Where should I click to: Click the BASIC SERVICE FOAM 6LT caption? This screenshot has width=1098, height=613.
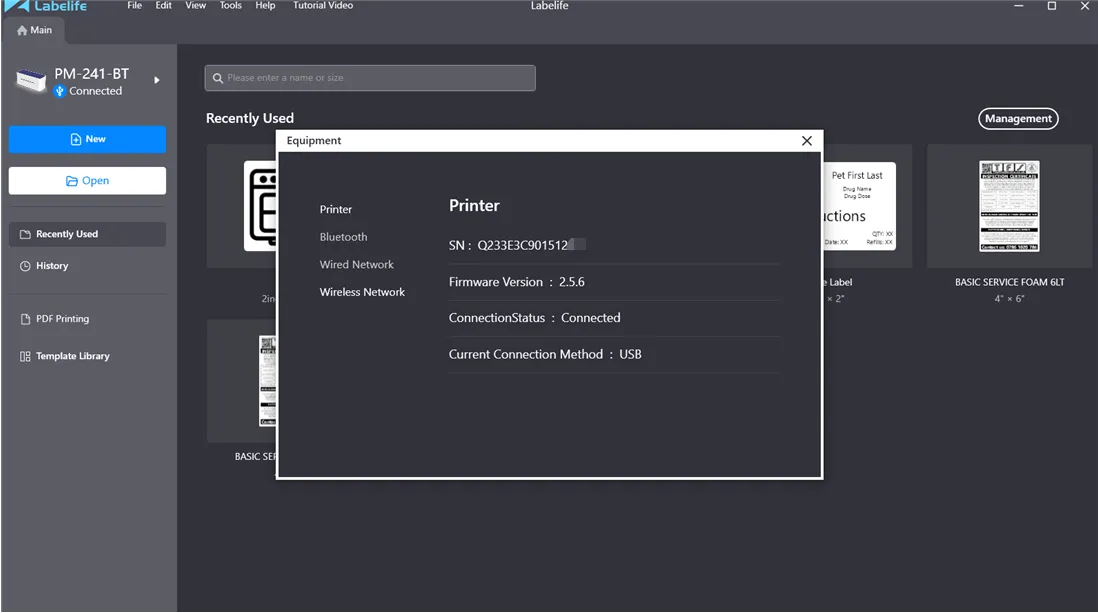1009,282
